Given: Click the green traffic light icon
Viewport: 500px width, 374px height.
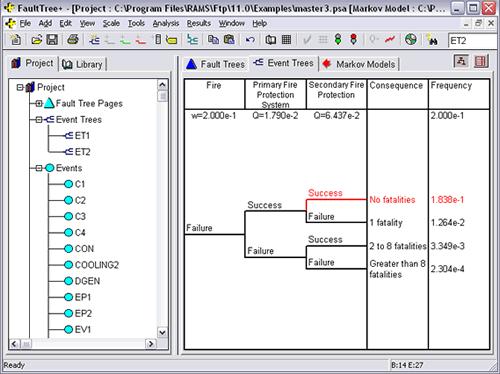Looking at the screenshot, I should (x=338, y=40).
